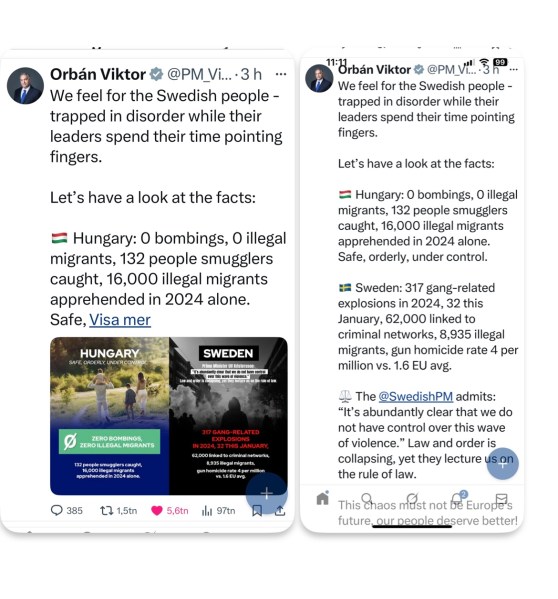Open the Grok slash icon in bottom bar
The image size is (558, 599).
click(x=412, y=499)
